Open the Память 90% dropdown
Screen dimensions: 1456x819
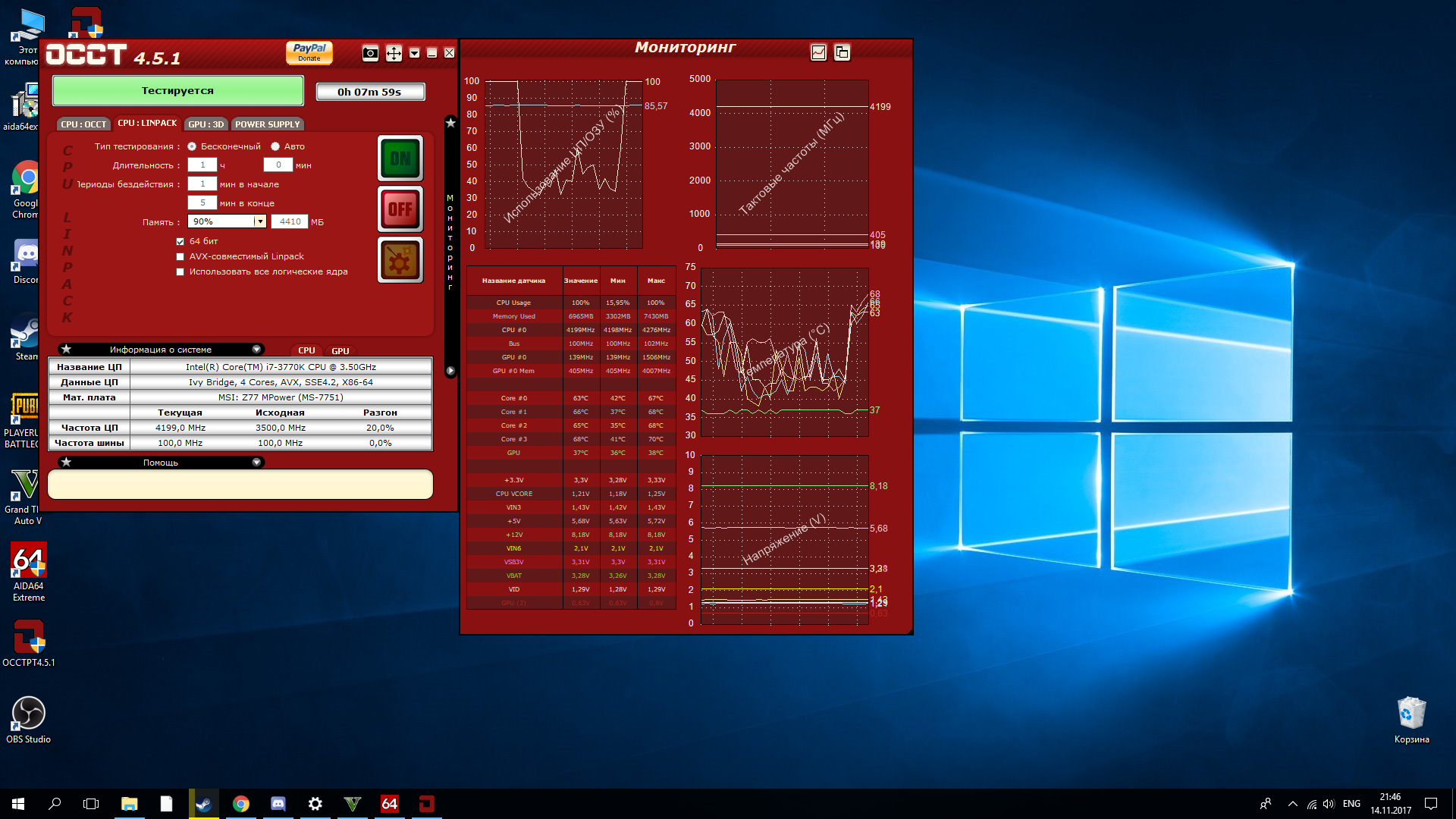click(x=259, y=221)
